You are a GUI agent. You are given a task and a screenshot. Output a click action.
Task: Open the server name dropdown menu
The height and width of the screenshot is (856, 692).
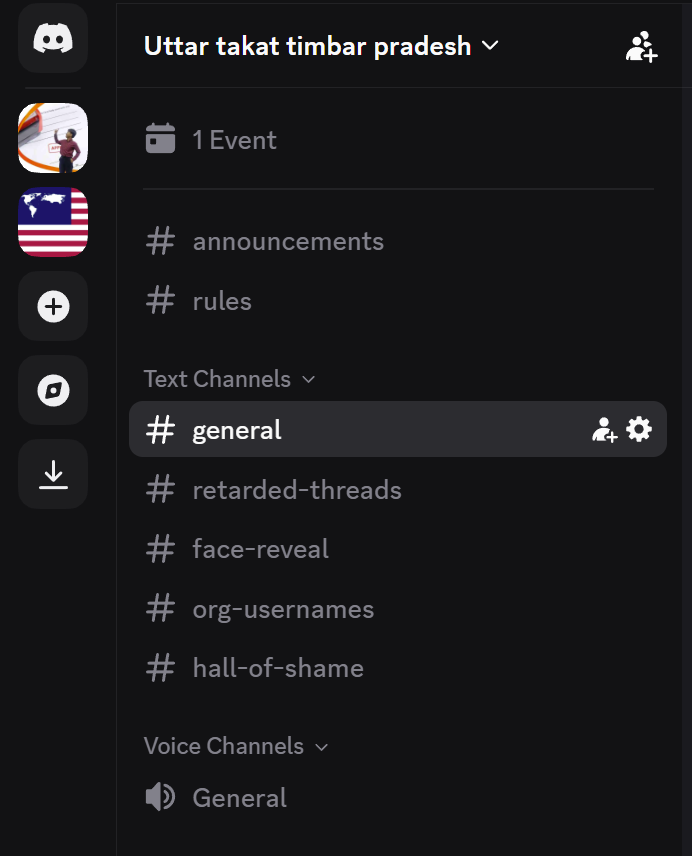(490, 45)
